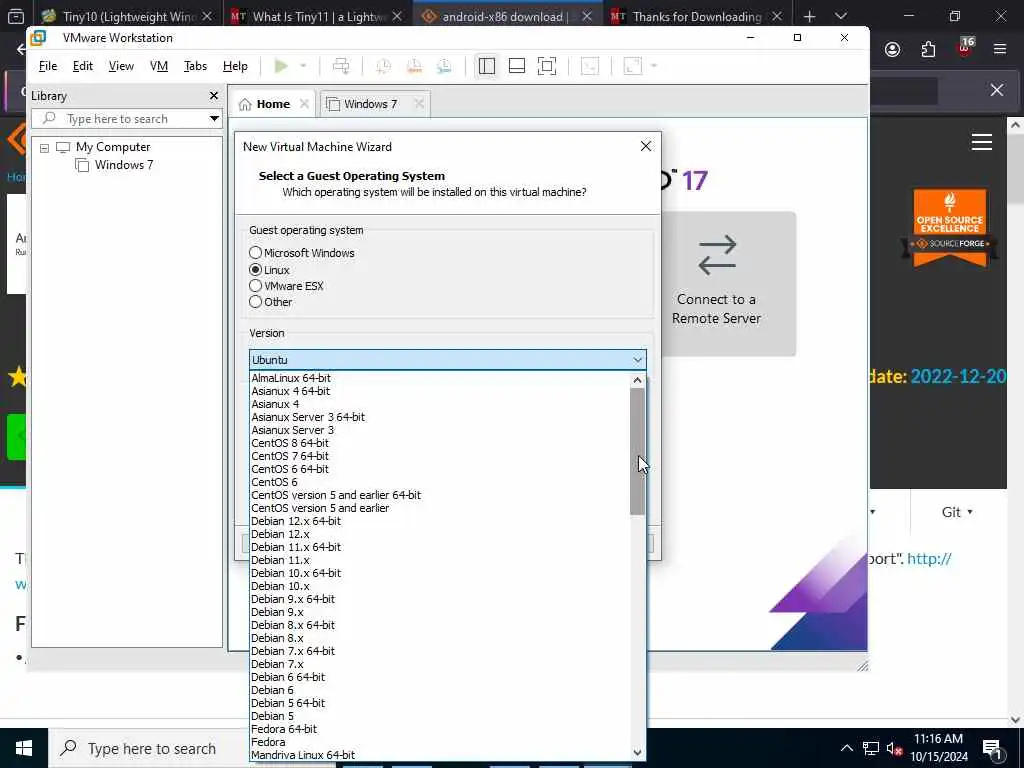
Task: Click the magnifier icon in Library search
Action: point(49,118)
